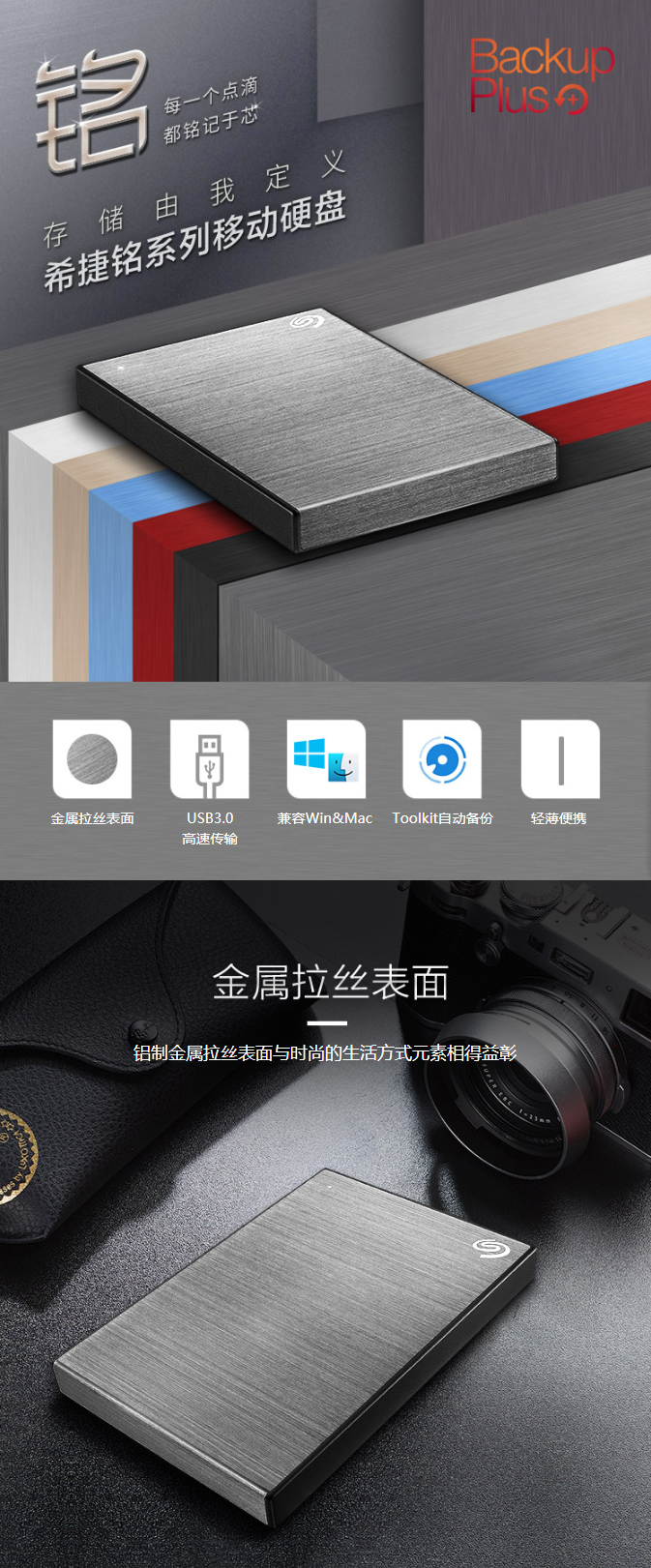Click the USB3.0 connector icon
This screenshot has height=1568, width=651.
click(x=209, y=759)
